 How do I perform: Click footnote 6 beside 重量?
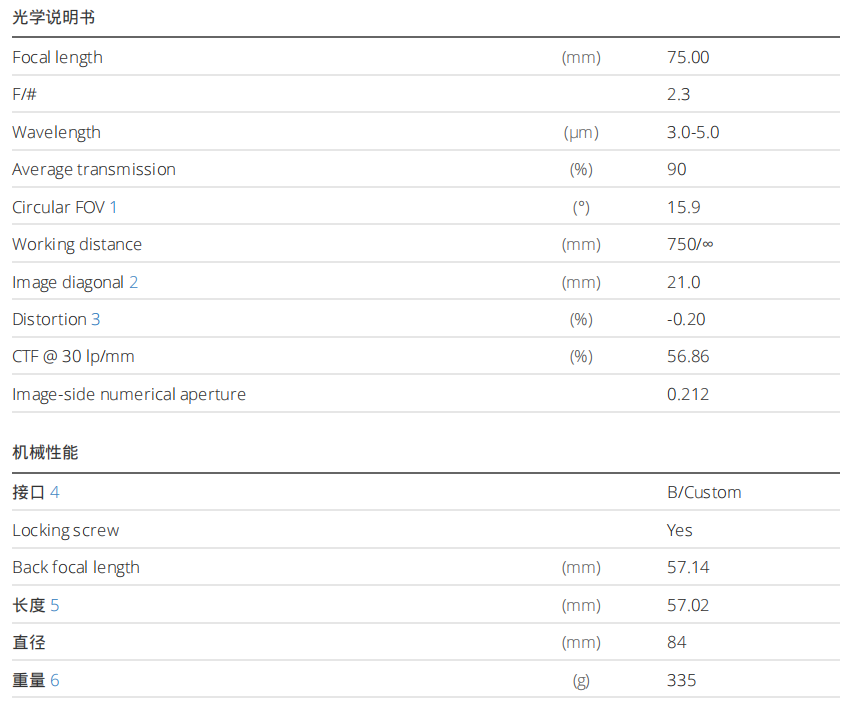click(x=55, y=680)
